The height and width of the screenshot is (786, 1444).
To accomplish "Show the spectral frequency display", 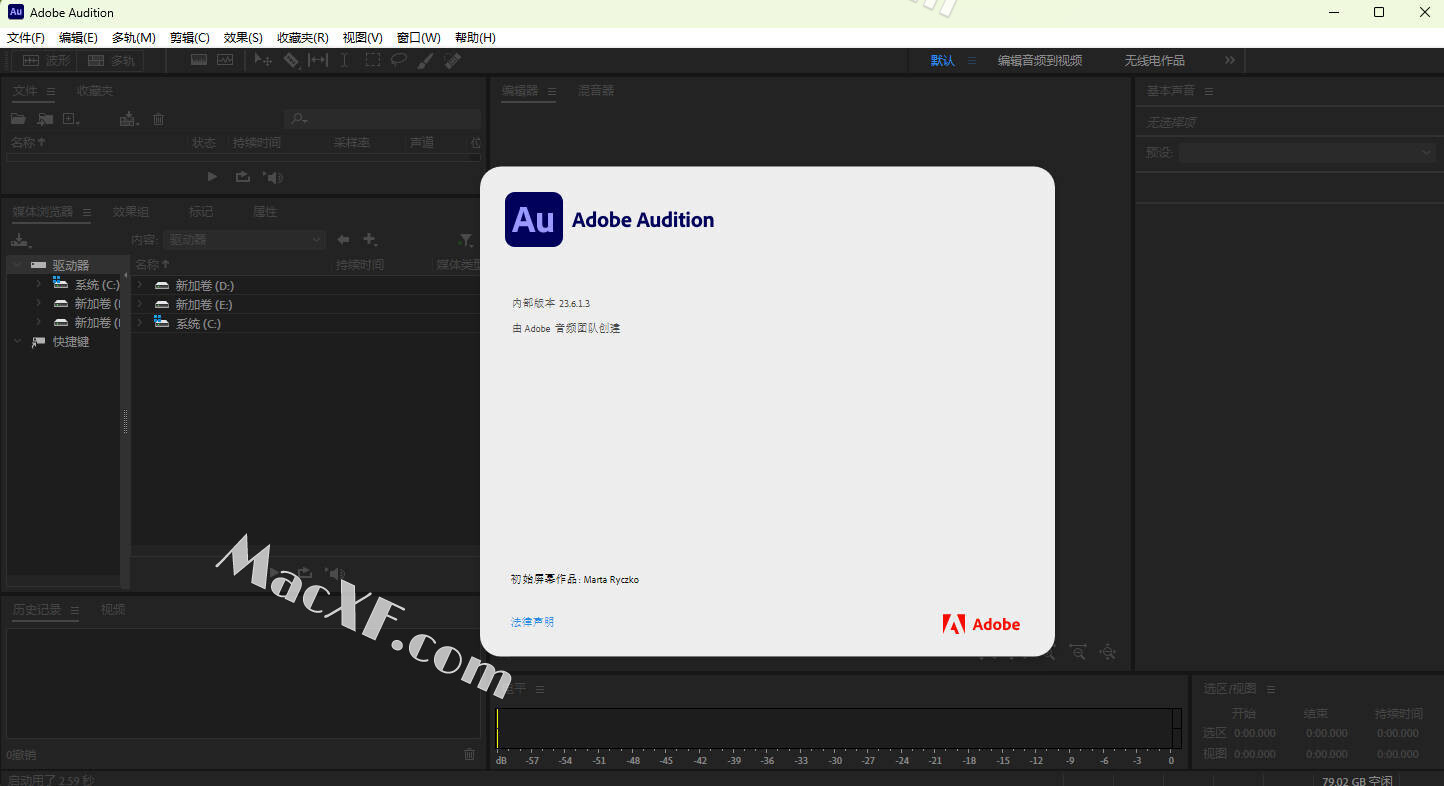I will pos(199,60).
